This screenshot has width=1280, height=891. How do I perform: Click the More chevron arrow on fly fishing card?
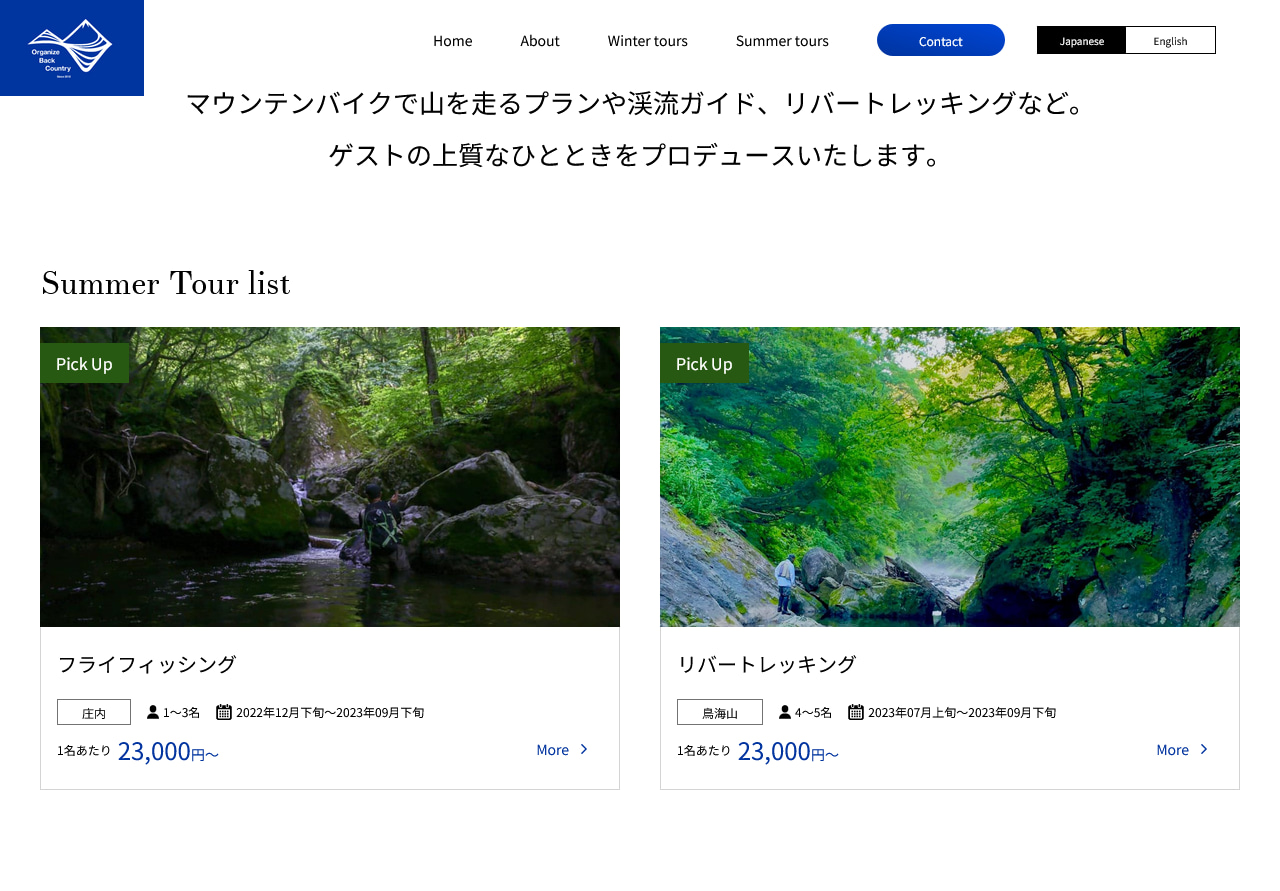585,749
